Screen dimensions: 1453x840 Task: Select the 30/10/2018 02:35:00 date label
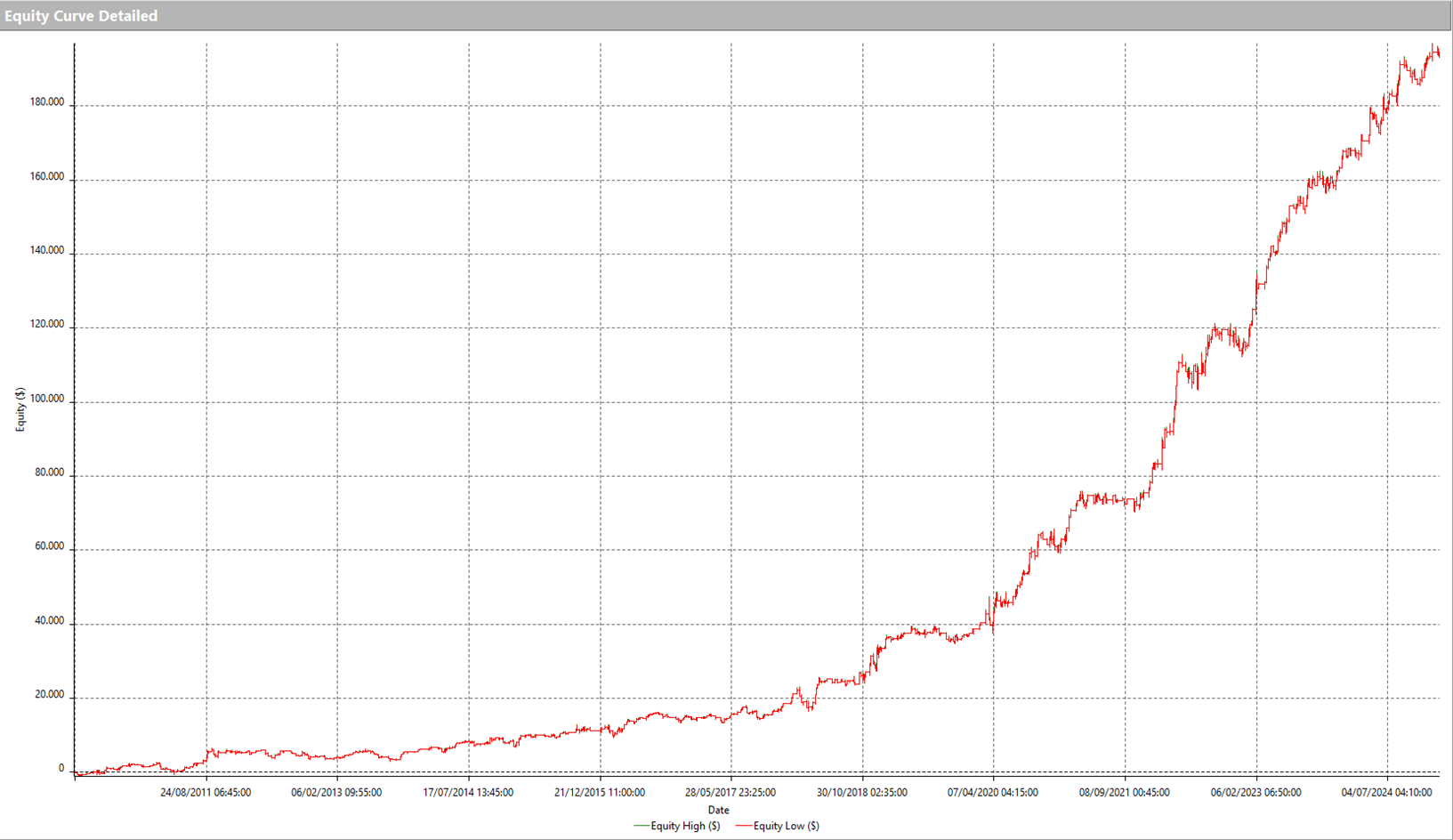(862, 792)
